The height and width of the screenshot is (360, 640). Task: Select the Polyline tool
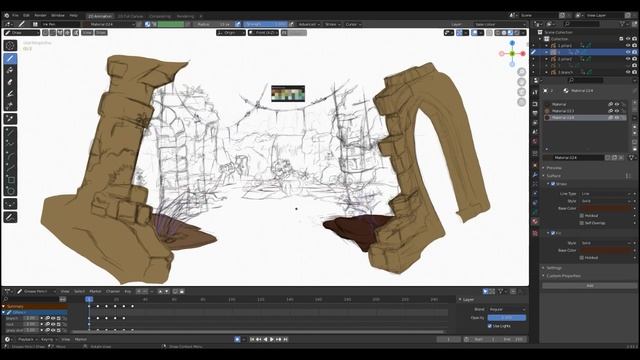[x=10, y=144]
